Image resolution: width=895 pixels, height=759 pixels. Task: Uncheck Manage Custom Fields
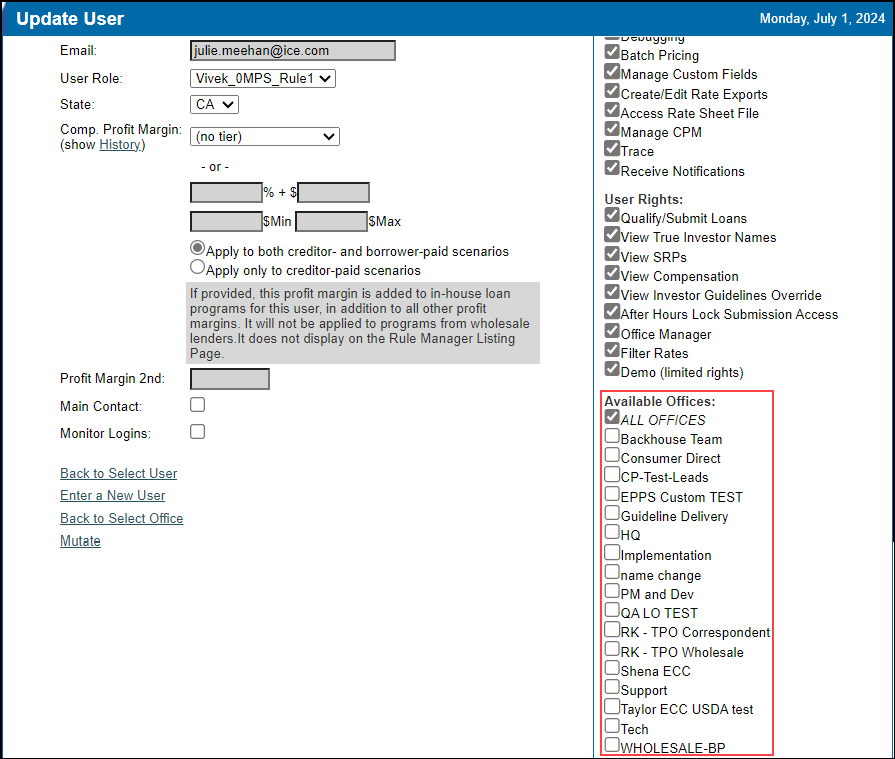point(612,71)
